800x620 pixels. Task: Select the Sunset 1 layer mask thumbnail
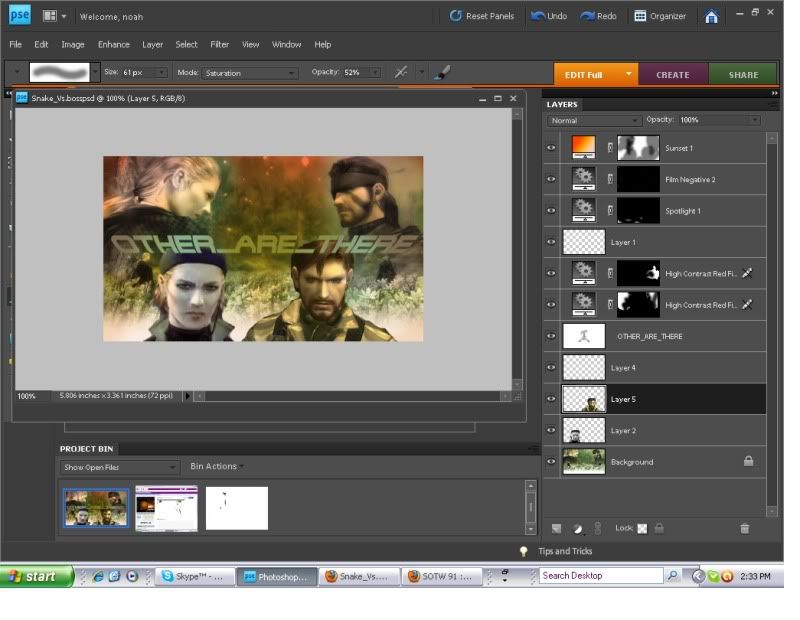click(638, 147)
